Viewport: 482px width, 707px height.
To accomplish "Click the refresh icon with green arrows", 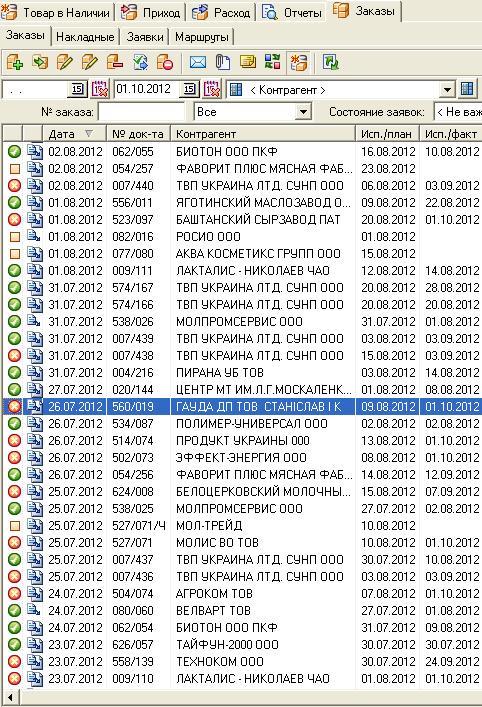I will (331, 62).
